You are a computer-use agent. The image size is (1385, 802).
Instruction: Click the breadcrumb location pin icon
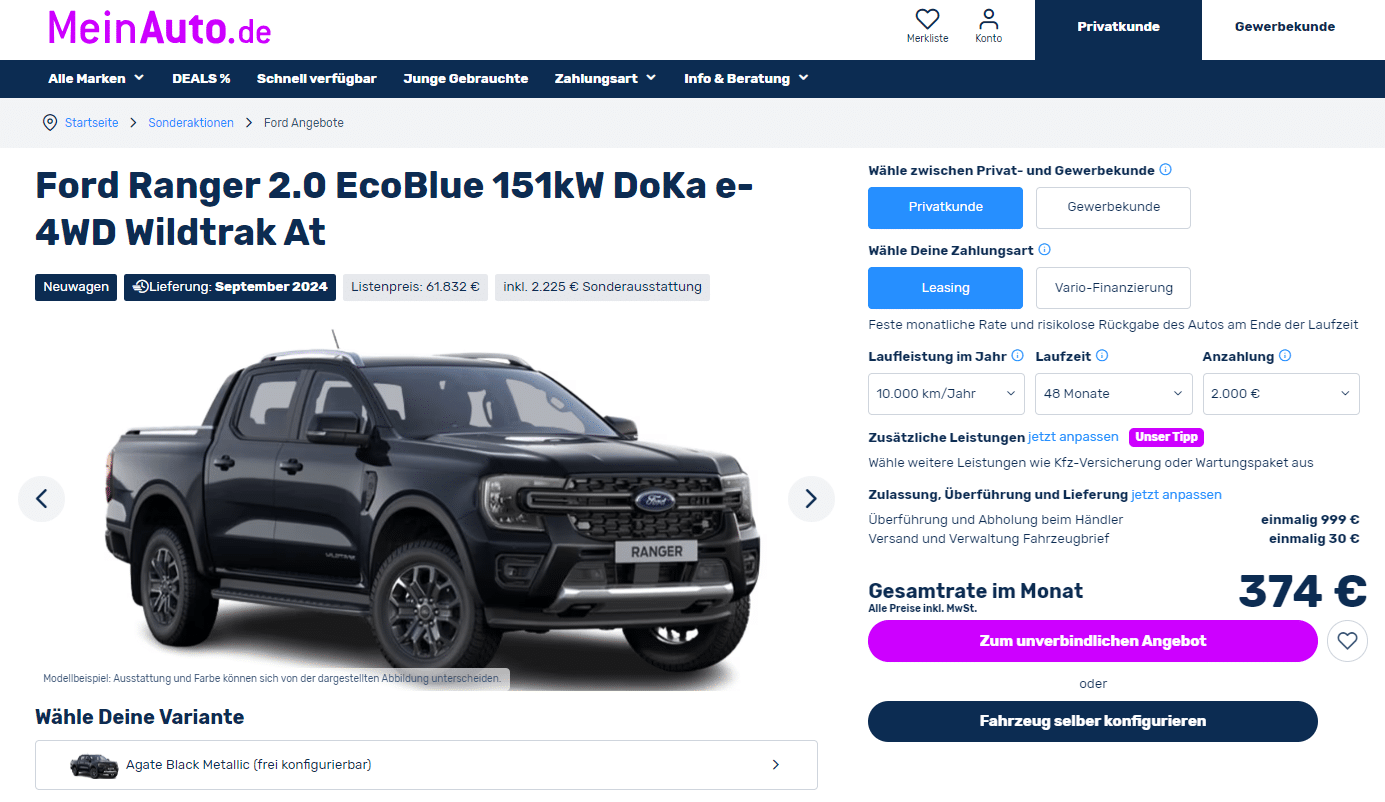(50, 123)
